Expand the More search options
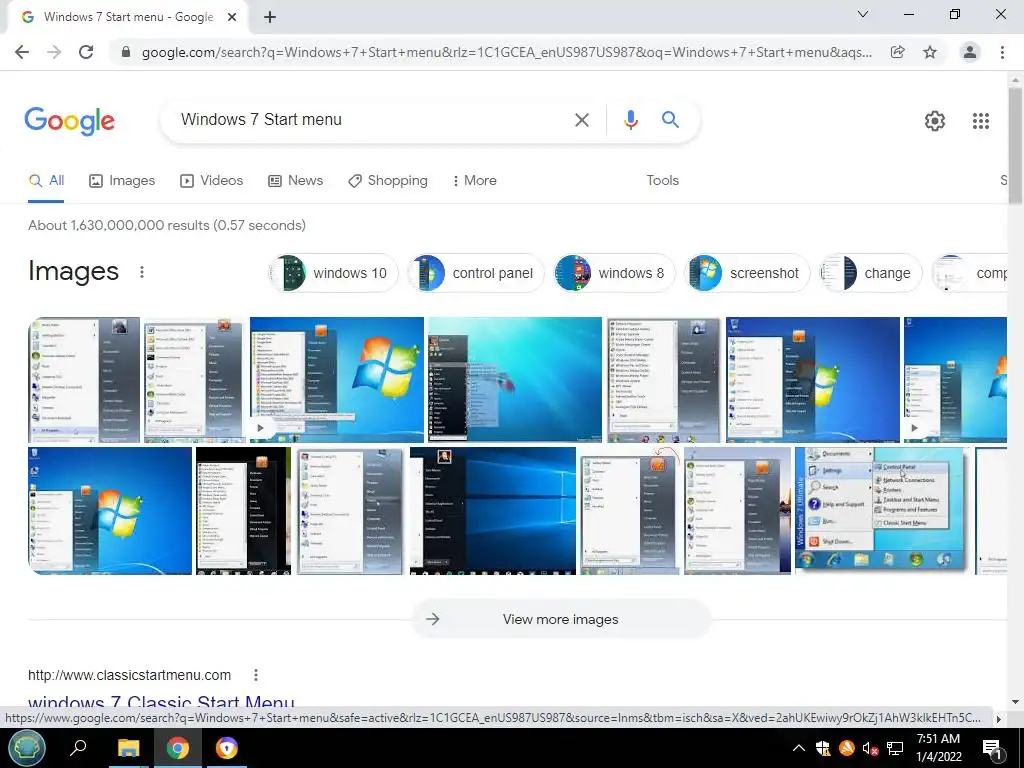1024x768 pixels. coord(475,181)
